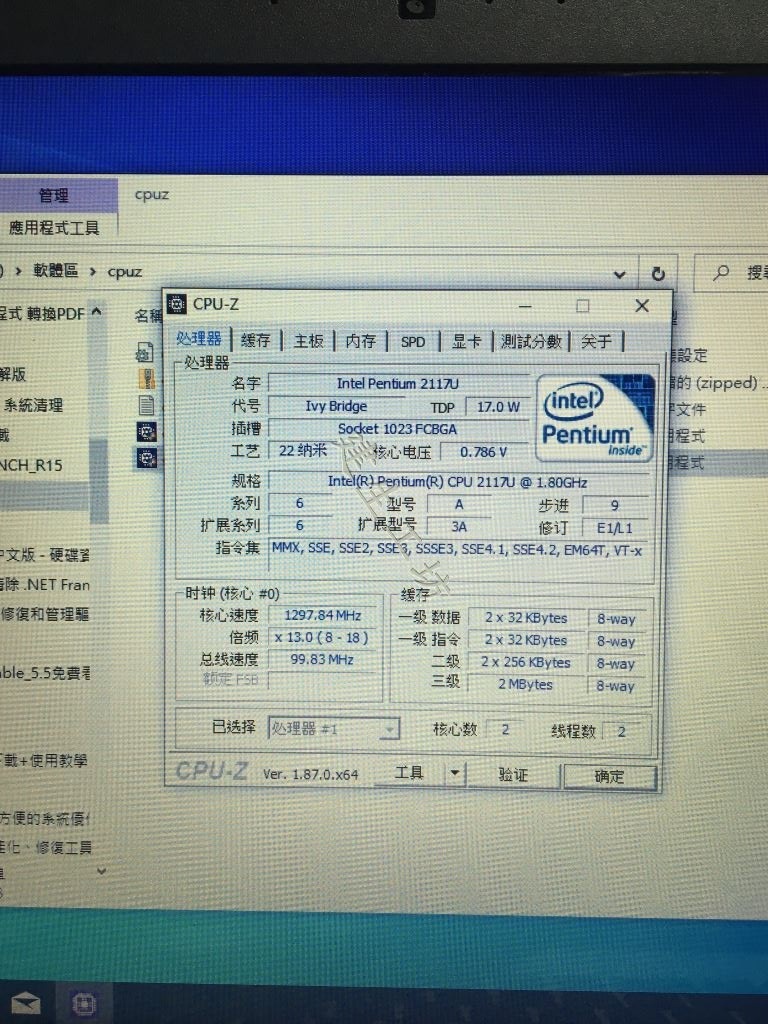Click the cpuz breadcrumb in address bar
Image resolution: width=768 pixels, height=1024 pixels.
tap(125, 272)
